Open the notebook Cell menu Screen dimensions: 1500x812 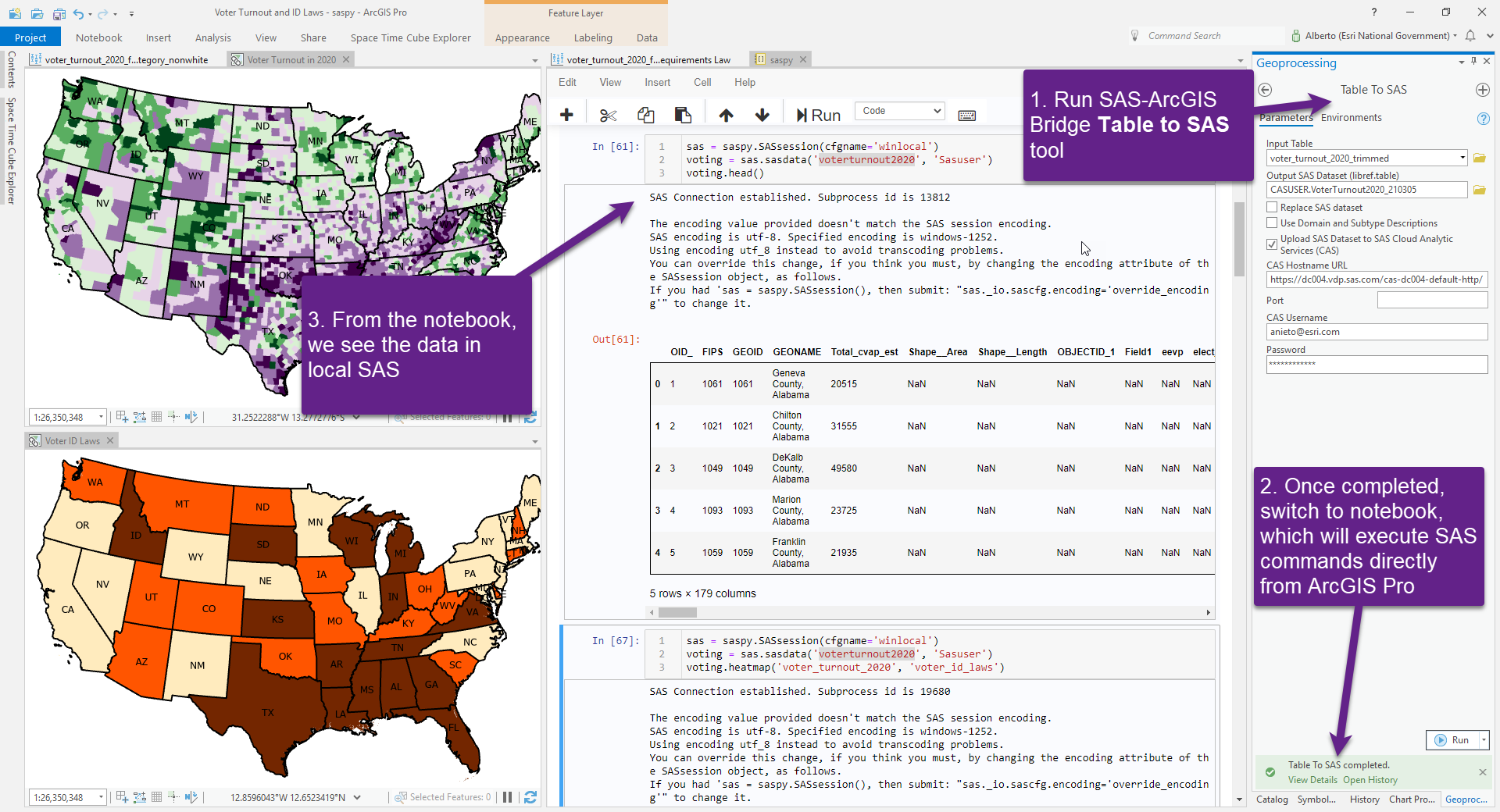tap(702, 82)
